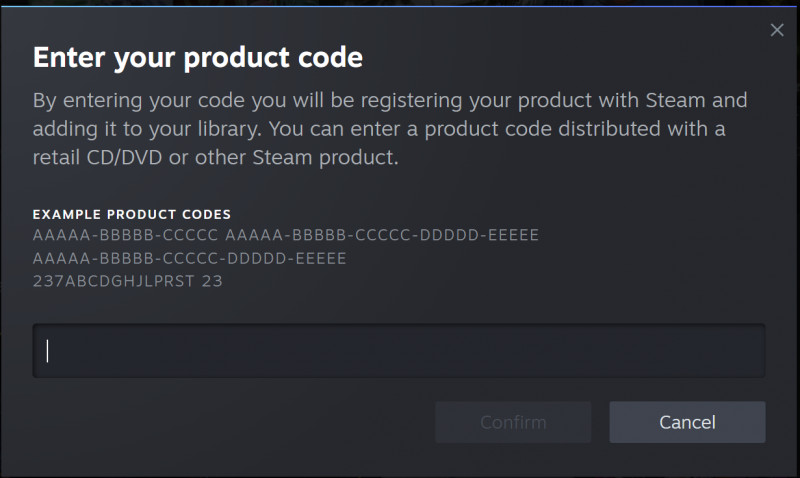Click the dark backdrop strip above the dialog
The height and width of the screenshot is (478, 800).
400,3
